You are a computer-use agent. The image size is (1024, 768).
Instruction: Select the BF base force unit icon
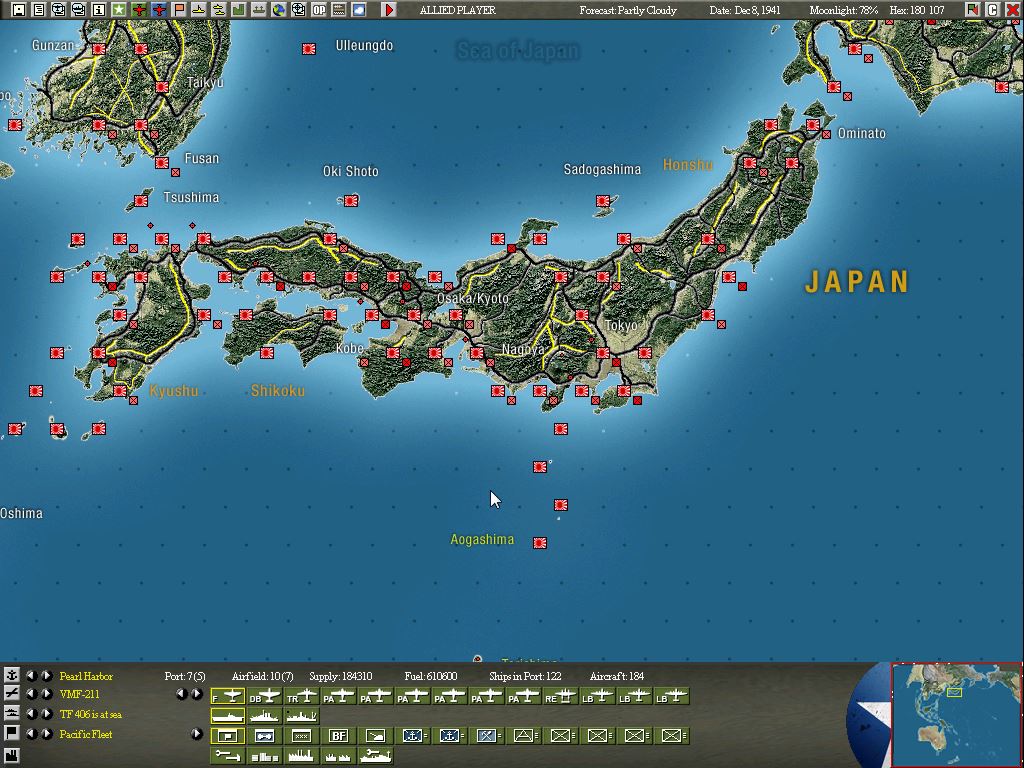pos(338,736)
